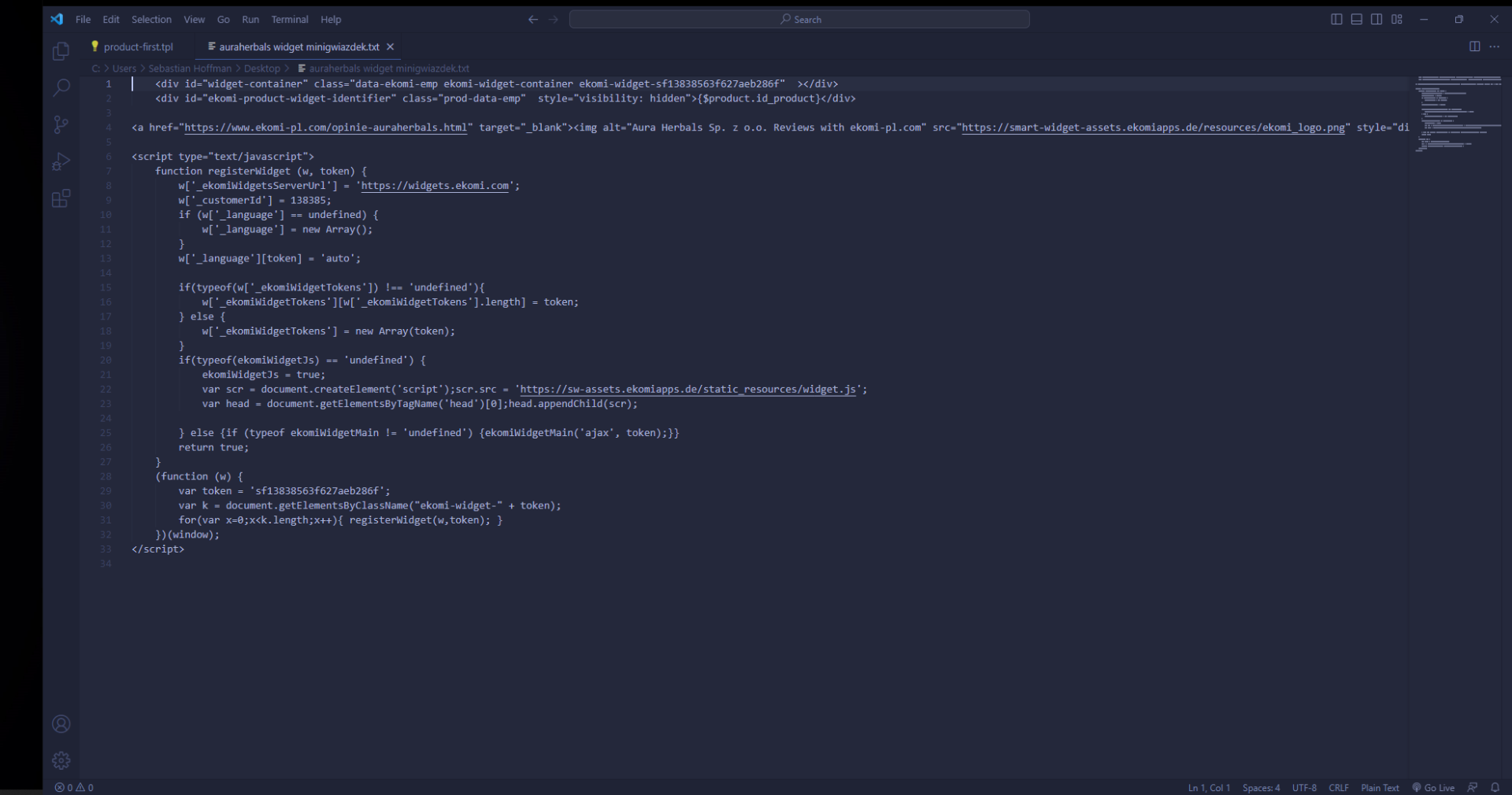Open the Run menu
The image size is (1512, 795).
[x=250, y=20]
